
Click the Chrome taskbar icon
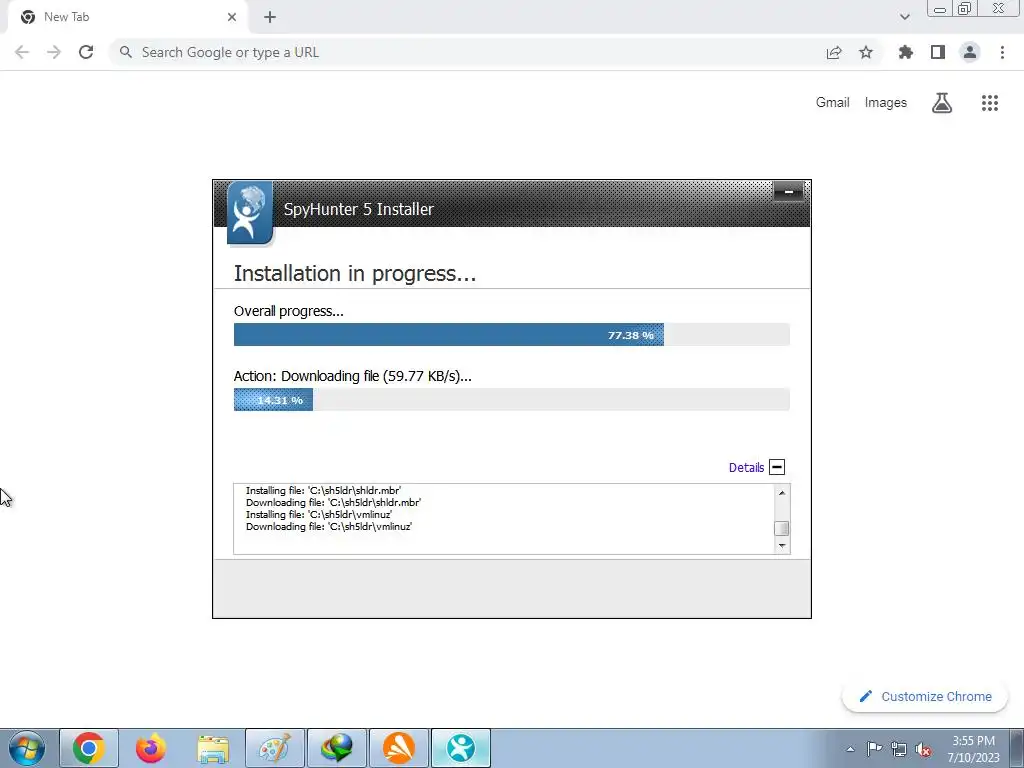(x=89, y=748)
